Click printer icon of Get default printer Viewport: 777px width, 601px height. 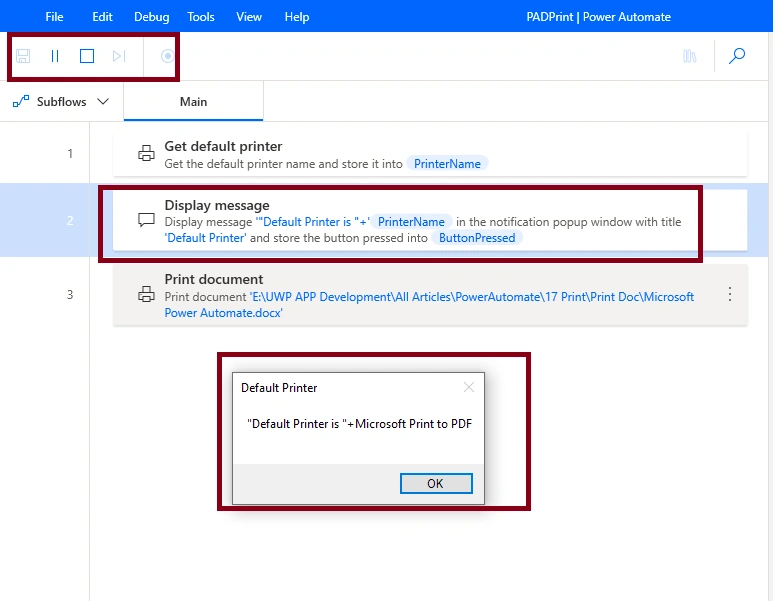pyautogui.click(x=146, y=153)
